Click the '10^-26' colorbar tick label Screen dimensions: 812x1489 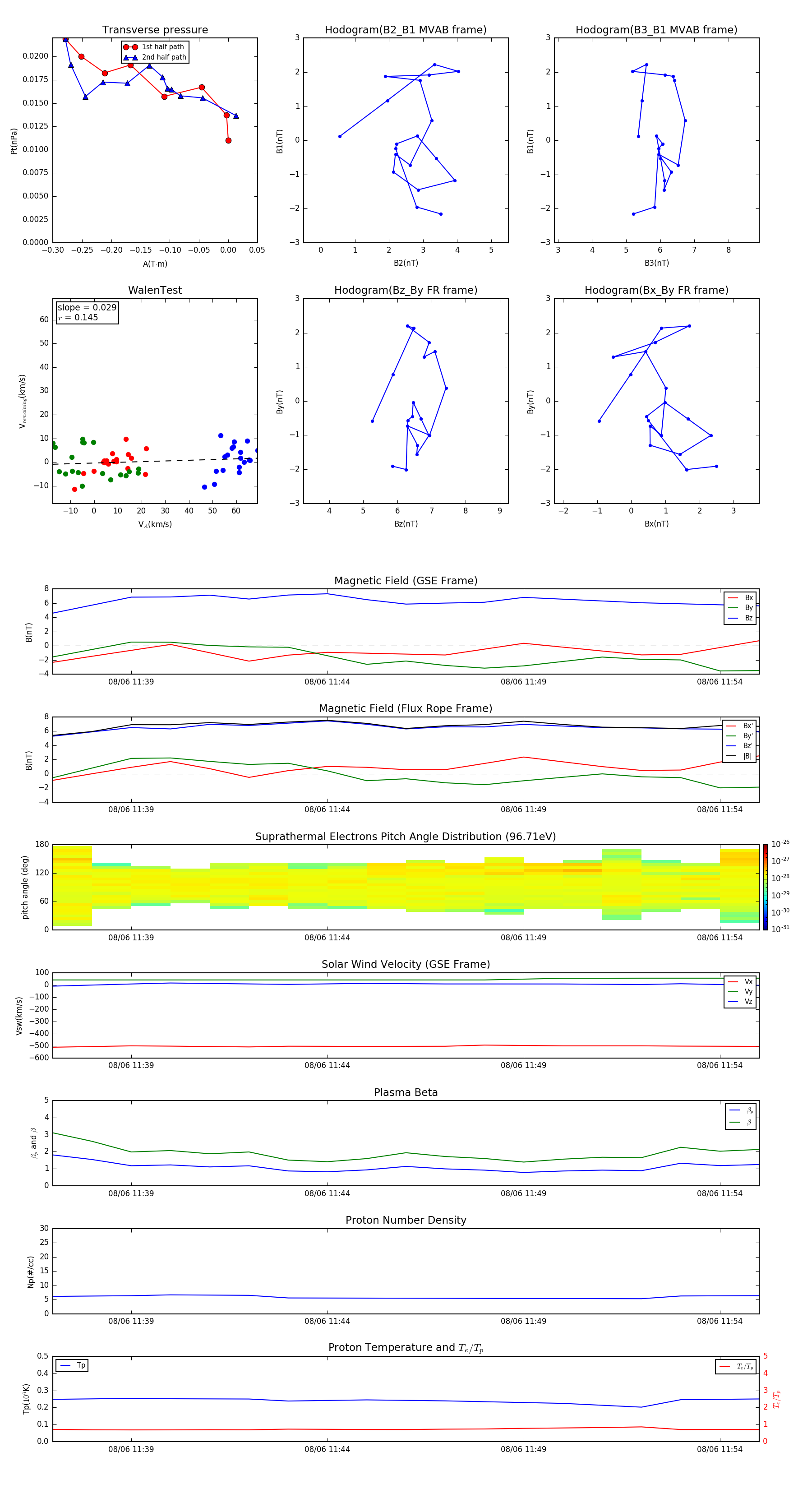pos(780,844)
